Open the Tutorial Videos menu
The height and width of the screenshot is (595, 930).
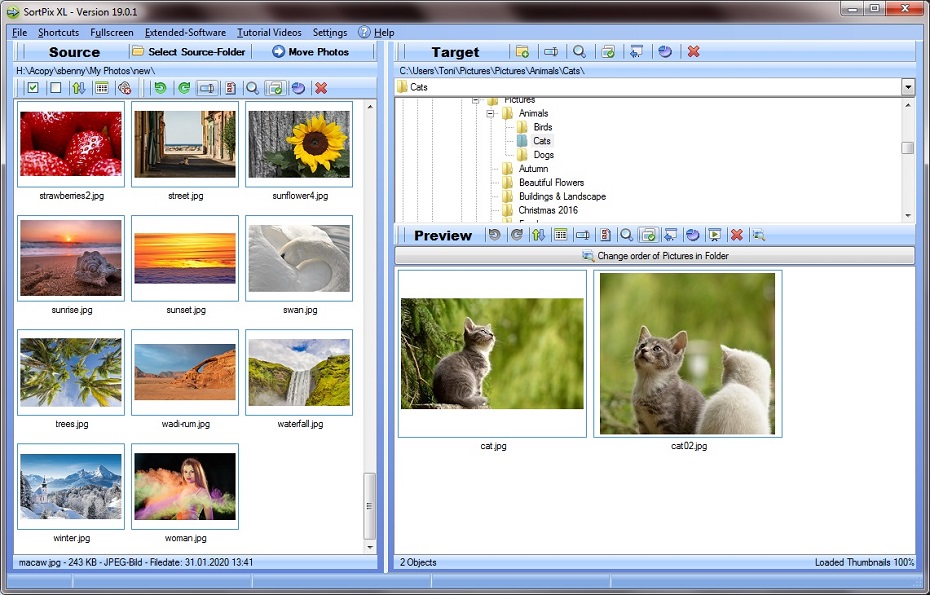(269, 33)
